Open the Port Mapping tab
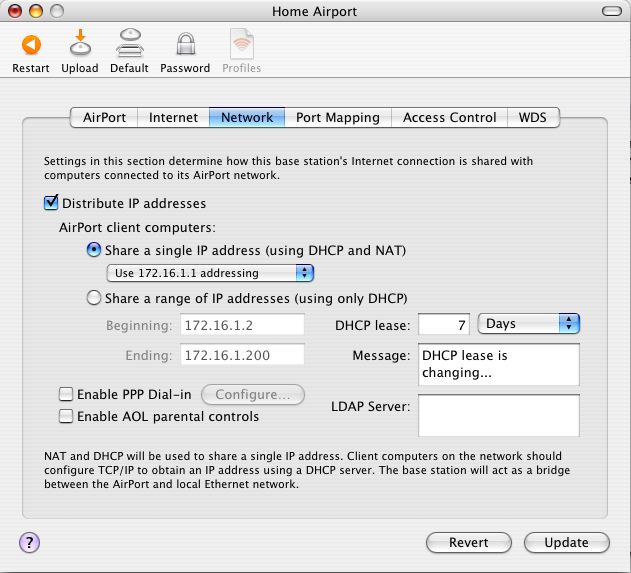 click(338, 117)
